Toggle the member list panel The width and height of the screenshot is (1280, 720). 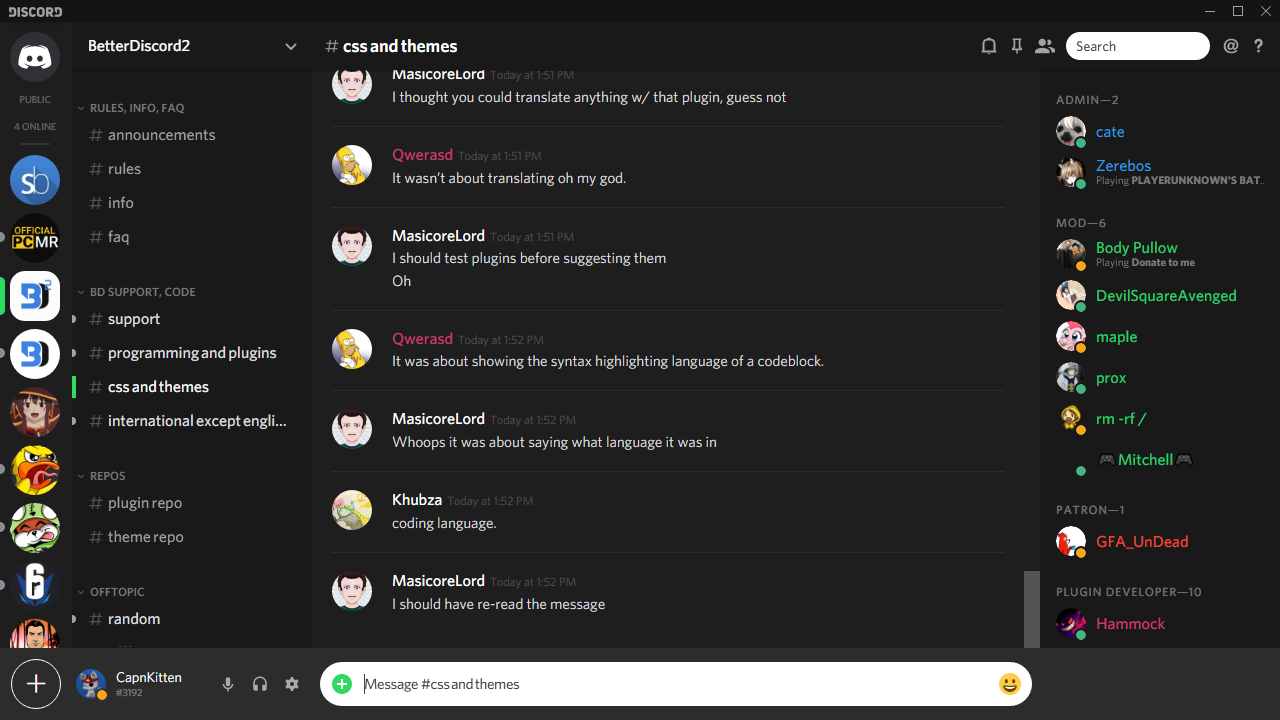point(1045,45)
